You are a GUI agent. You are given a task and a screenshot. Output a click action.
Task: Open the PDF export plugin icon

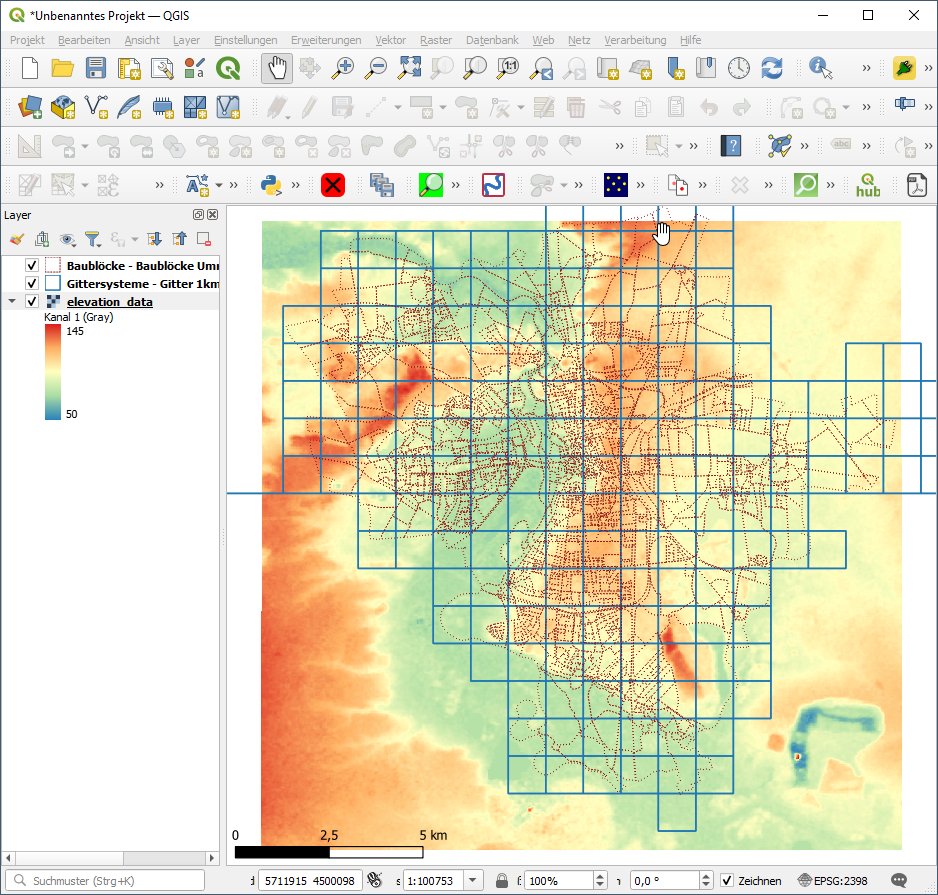(x=916, y=185)
